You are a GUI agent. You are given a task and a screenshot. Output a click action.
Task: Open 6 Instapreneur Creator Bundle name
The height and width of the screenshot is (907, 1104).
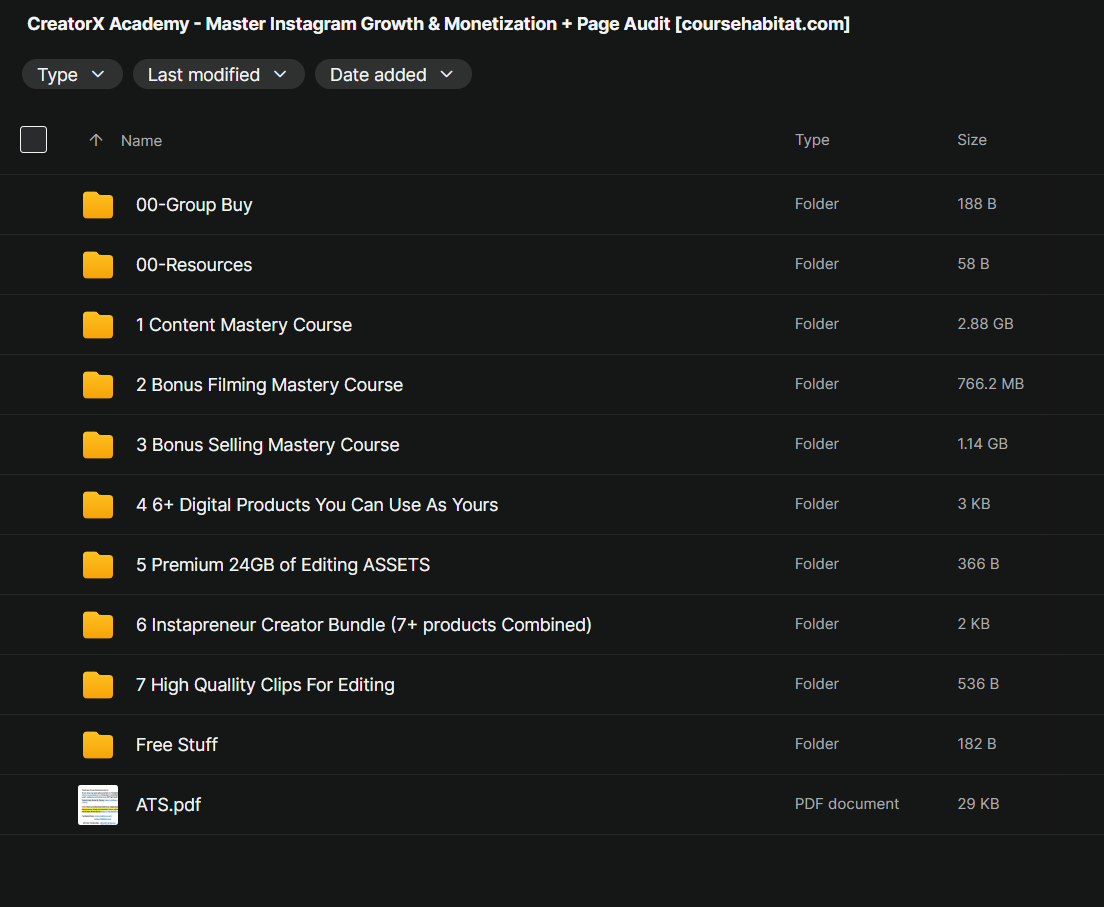coord(363,625)
